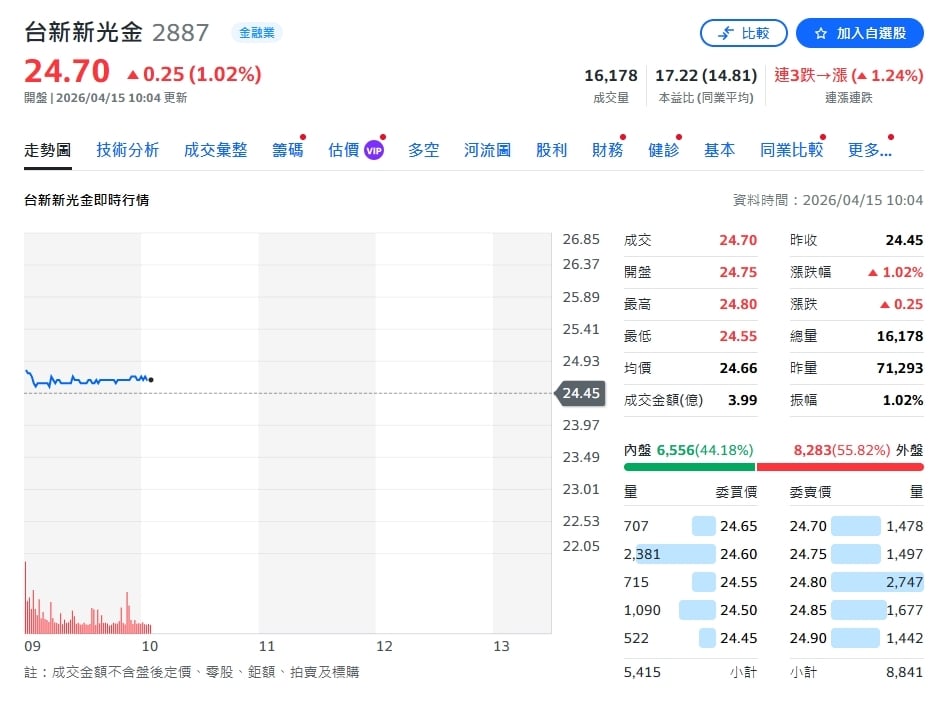Image resolution: width=933 pixels, height=705 pixels.
Task: Click the 金融業 industry tag
Action: 257,33
